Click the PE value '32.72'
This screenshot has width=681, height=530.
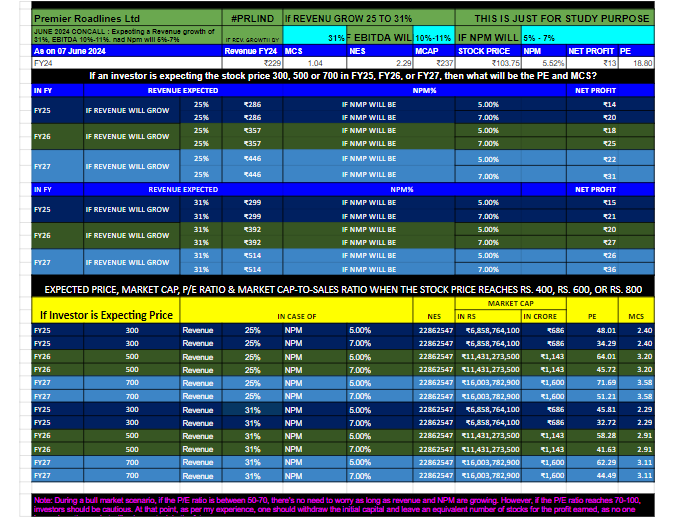pos(592,422)
